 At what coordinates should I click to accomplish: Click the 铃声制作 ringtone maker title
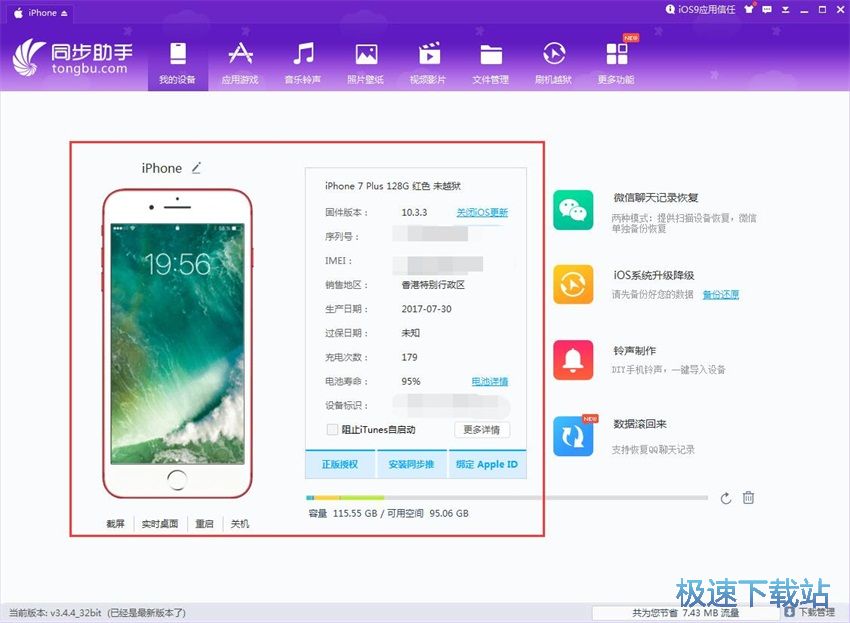click(634, 351)
